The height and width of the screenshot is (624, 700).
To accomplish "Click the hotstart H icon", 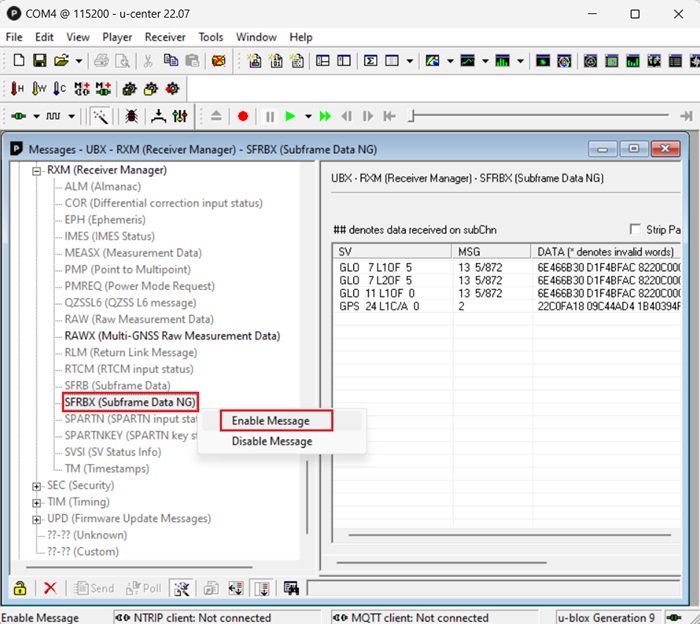I will coord(17,89).
